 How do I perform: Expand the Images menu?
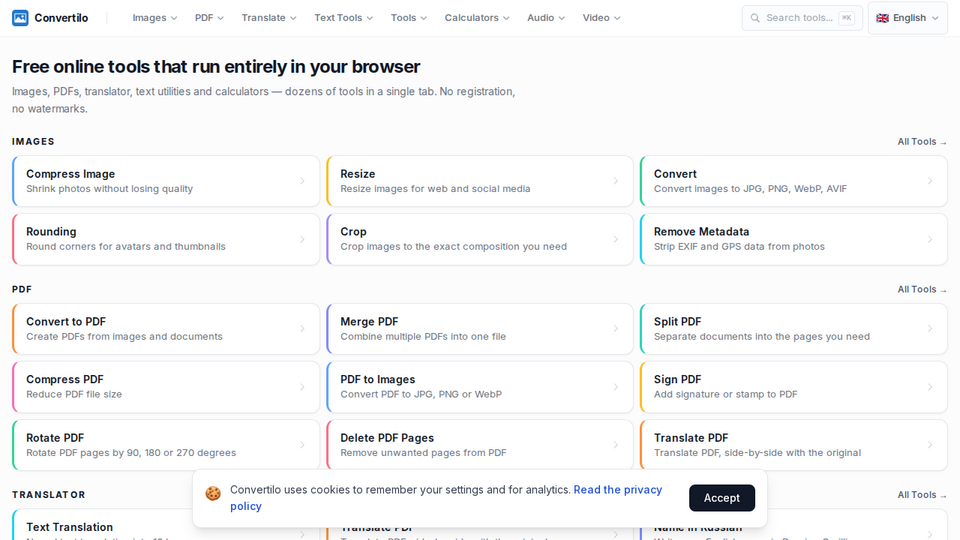click(155, 18)
